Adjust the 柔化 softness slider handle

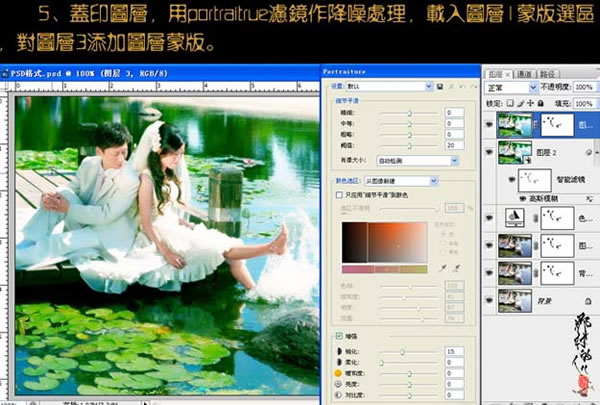pyautogui.click(x=382, y=362)
